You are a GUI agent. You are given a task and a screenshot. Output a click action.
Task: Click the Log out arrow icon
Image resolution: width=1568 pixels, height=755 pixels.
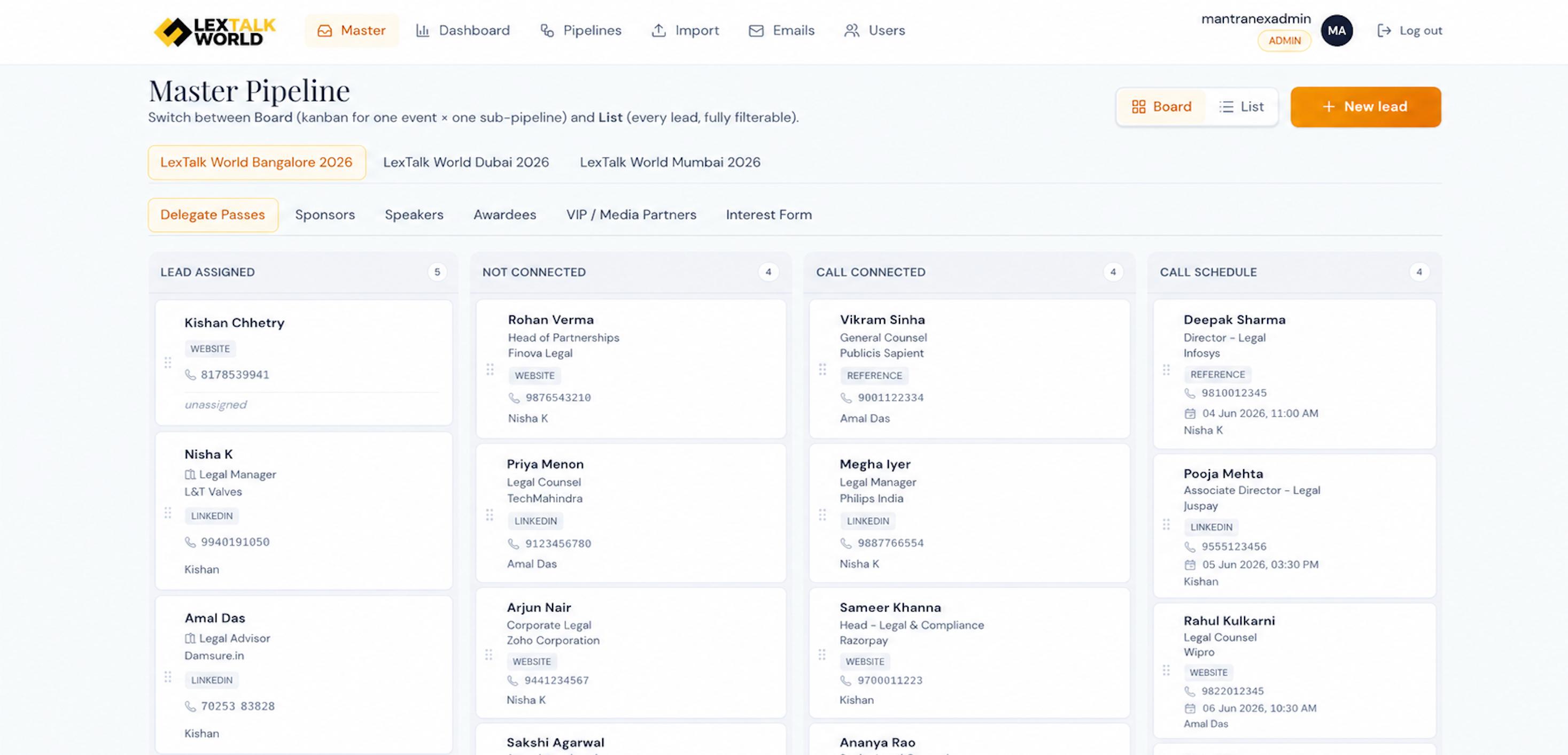(x=1384, y=30)
